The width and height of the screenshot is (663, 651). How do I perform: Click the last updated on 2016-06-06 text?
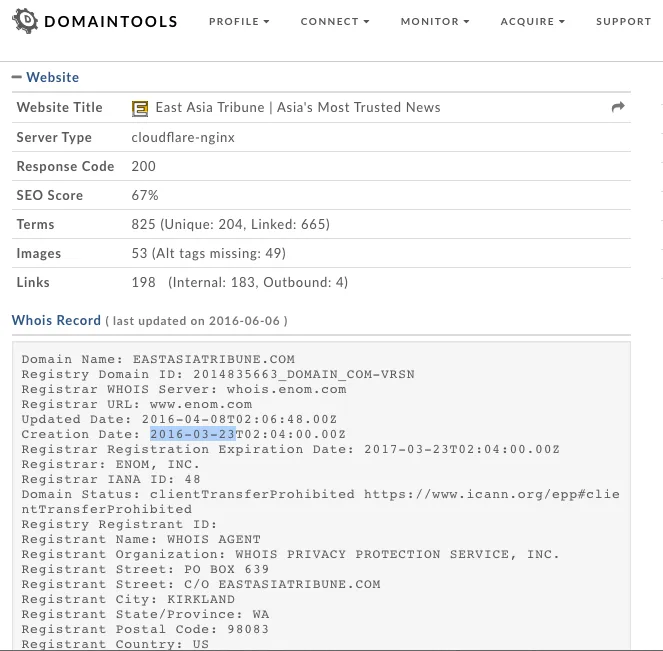[x=196, y=321]
